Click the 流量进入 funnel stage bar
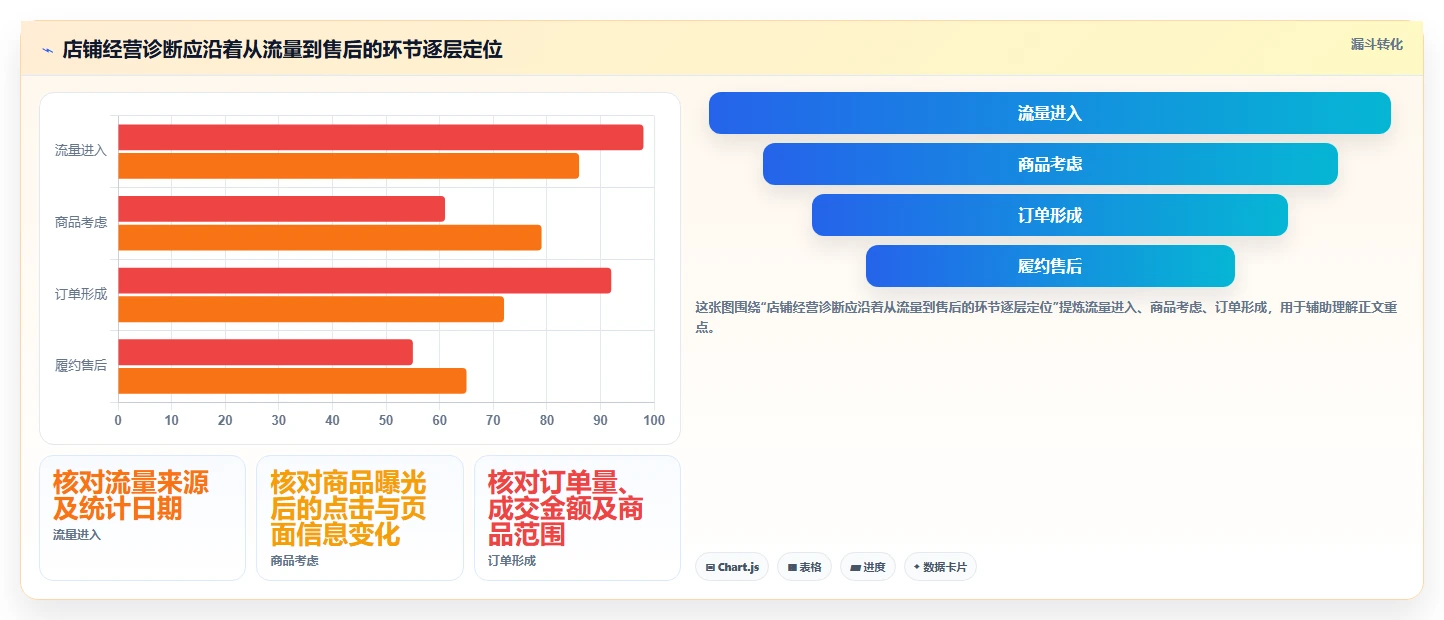 point(1050,113)
